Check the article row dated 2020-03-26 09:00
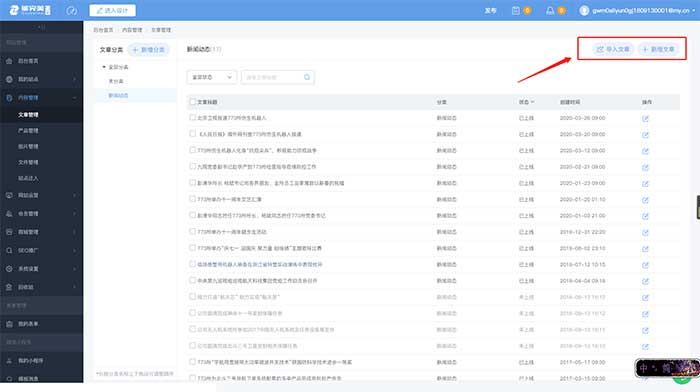The image size is (700, 392). click(x=192, y=117)
